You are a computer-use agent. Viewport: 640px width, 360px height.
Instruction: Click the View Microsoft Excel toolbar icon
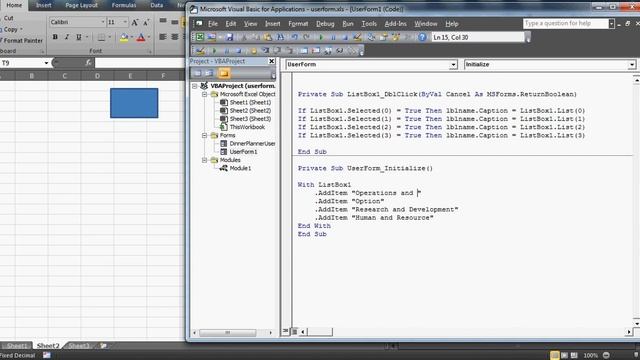click(x=200, y=37)
